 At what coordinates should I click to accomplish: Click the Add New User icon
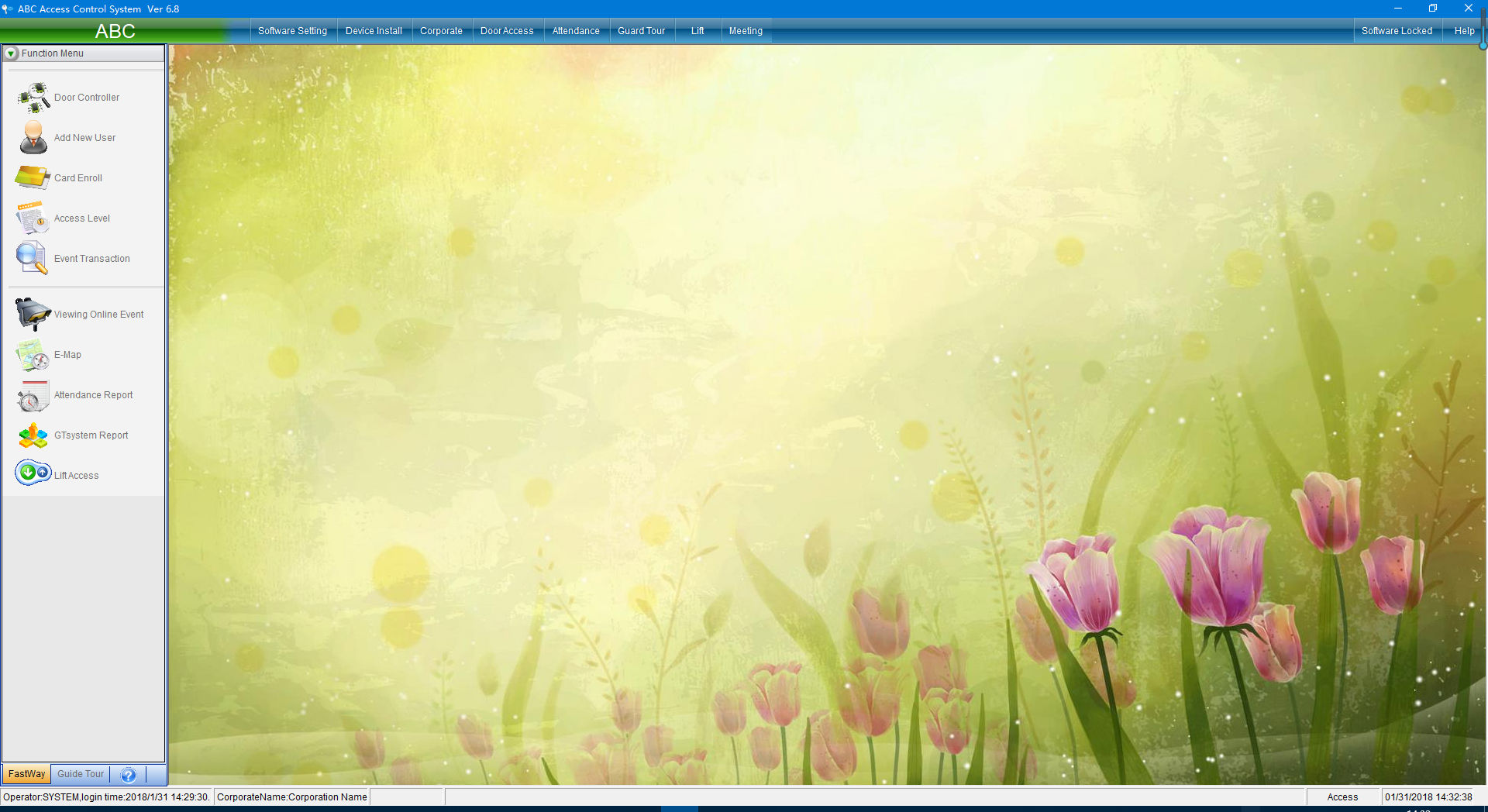[x=33, y=138]
